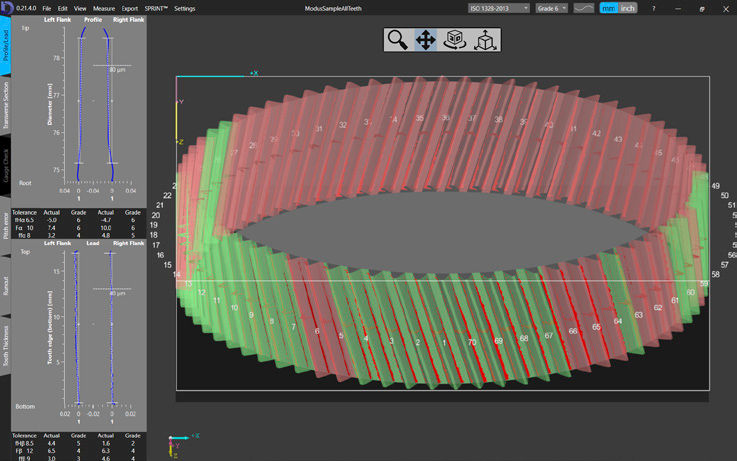
Task: Click the profile Actual value 10.0
Action: pos(105,228)
